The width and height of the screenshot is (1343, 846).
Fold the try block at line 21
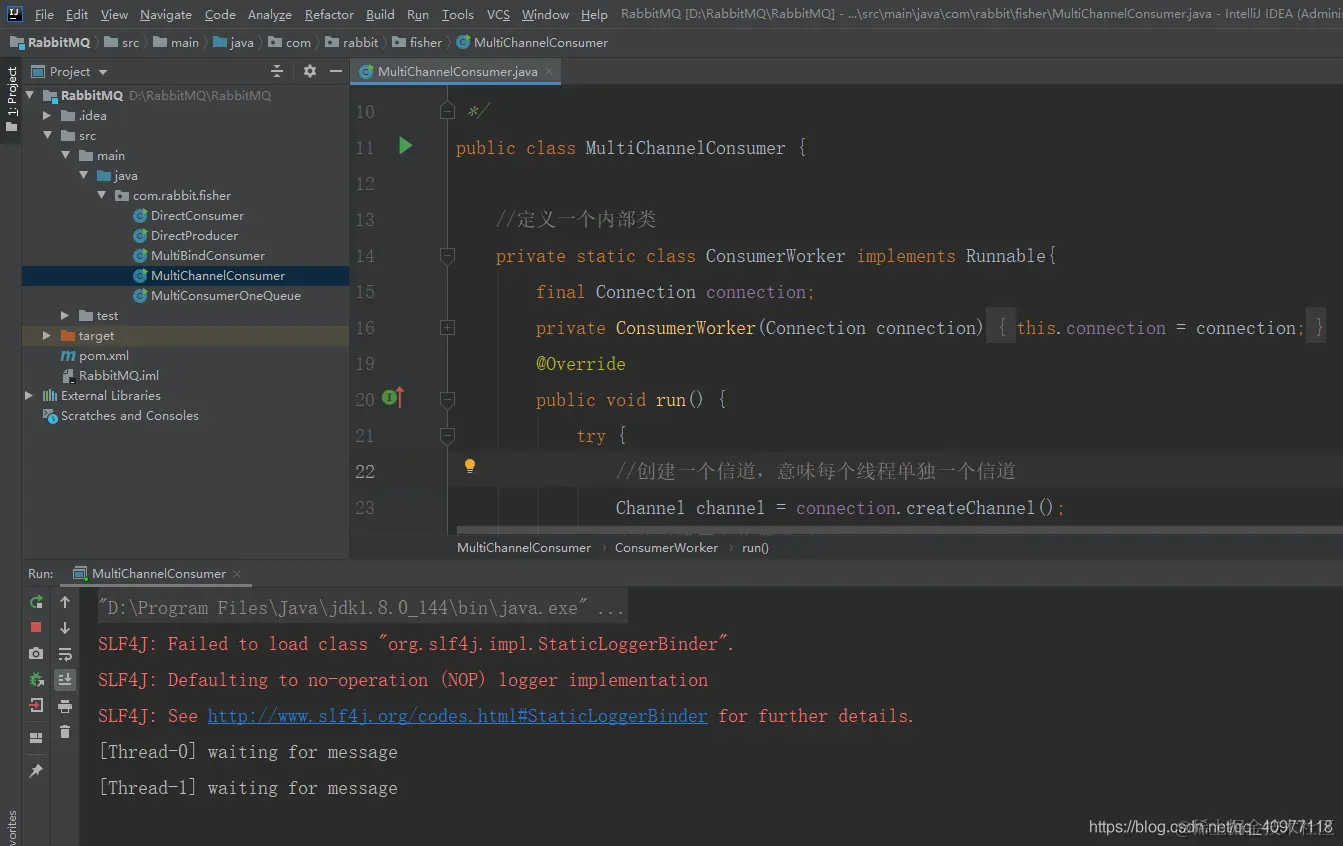click(x=447, y=435)
